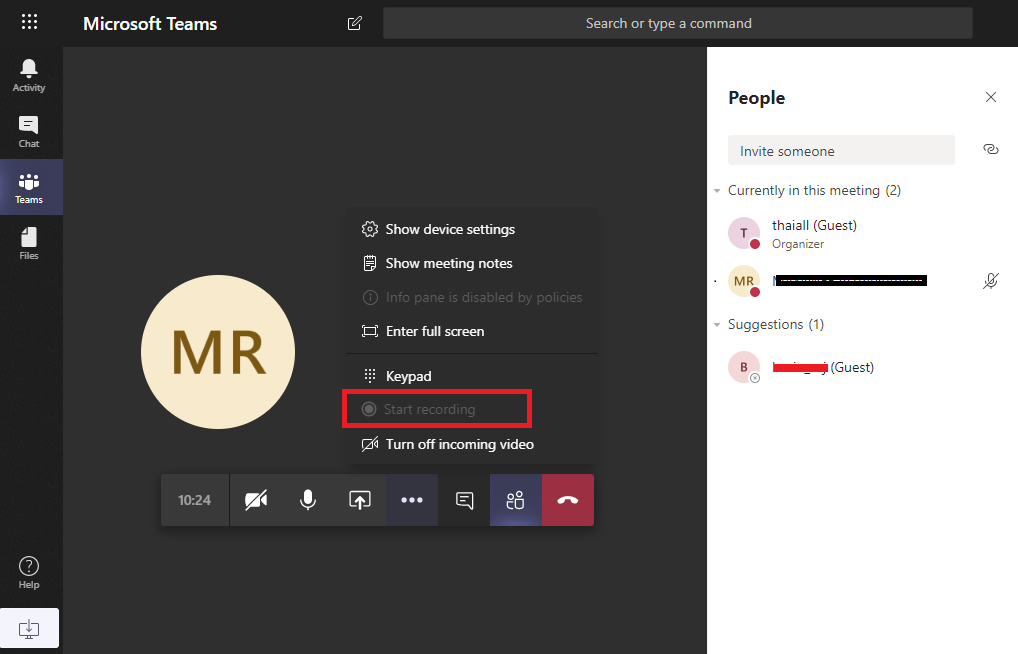Click the new chat compose icon
This screenshot has height=654, width=1018.
click(x=354, y=23)
